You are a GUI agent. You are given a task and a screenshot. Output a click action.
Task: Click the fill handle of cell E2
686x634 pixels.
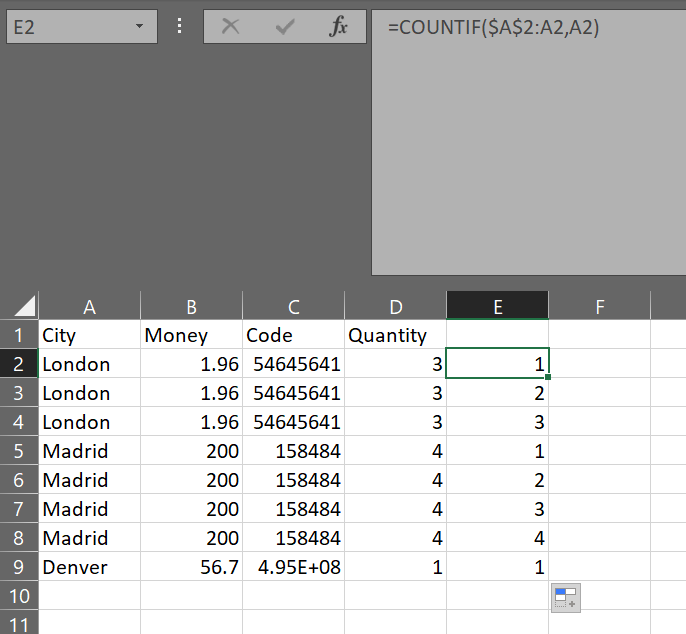point(548,377)
